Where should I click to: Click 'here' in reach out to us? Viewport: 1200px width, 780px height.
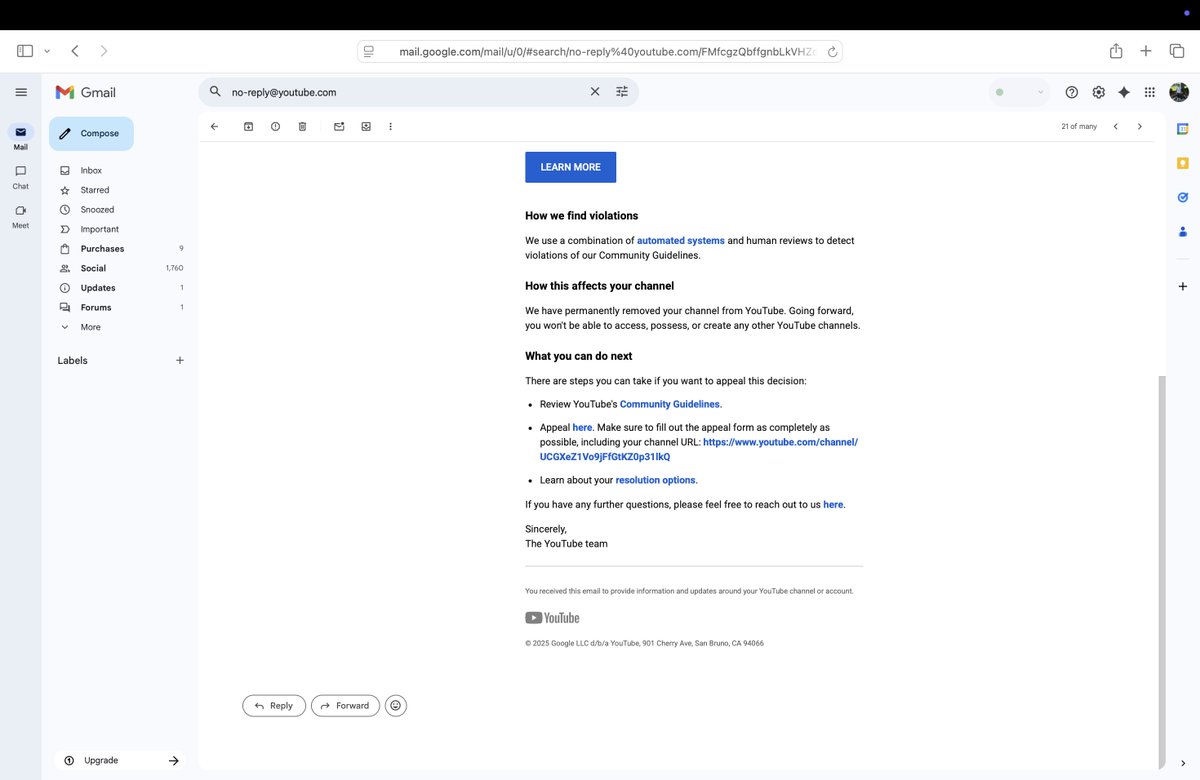pos(833,505)
